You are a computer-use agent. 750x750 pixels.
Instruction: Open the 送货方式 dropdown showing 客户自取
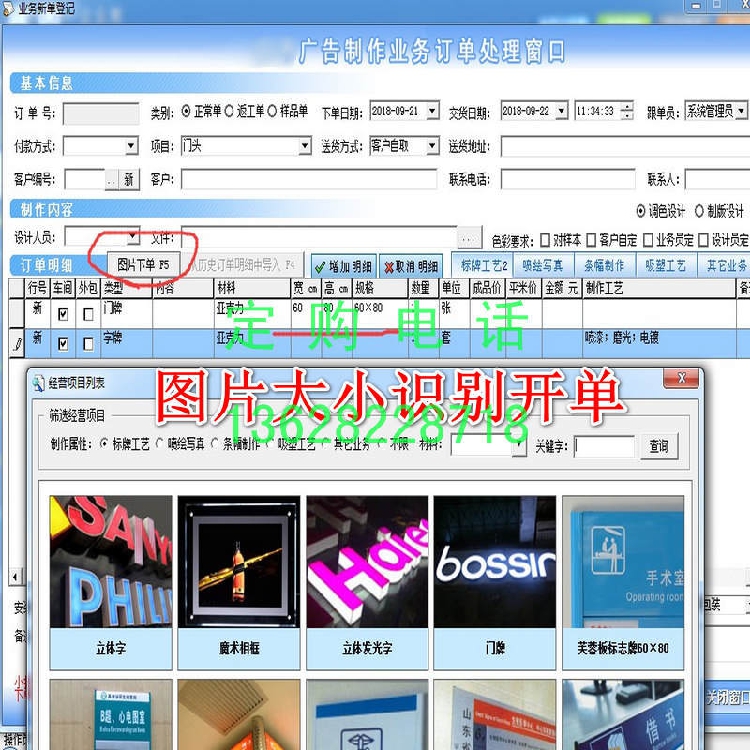(x=432, y=146)
